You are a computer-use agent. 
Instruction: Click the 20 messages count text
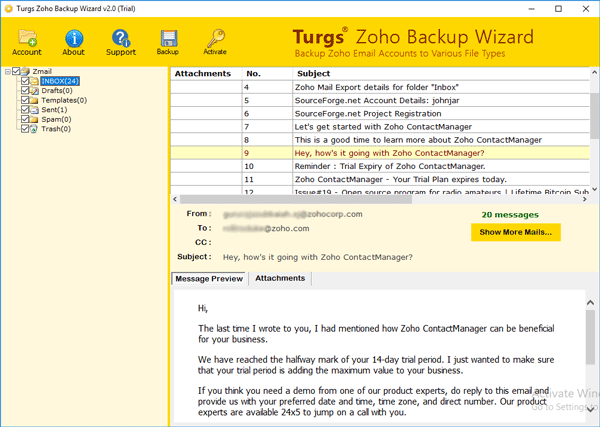(510, 215)
